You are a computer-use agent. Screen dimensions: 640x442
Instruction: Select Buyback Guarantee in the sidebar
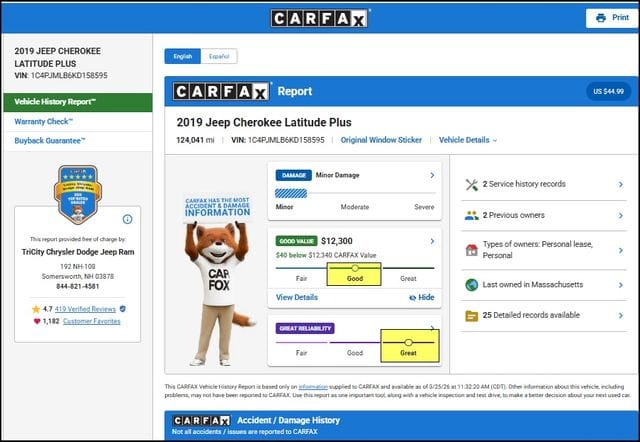pyautogui.click(x=50, y=142)
